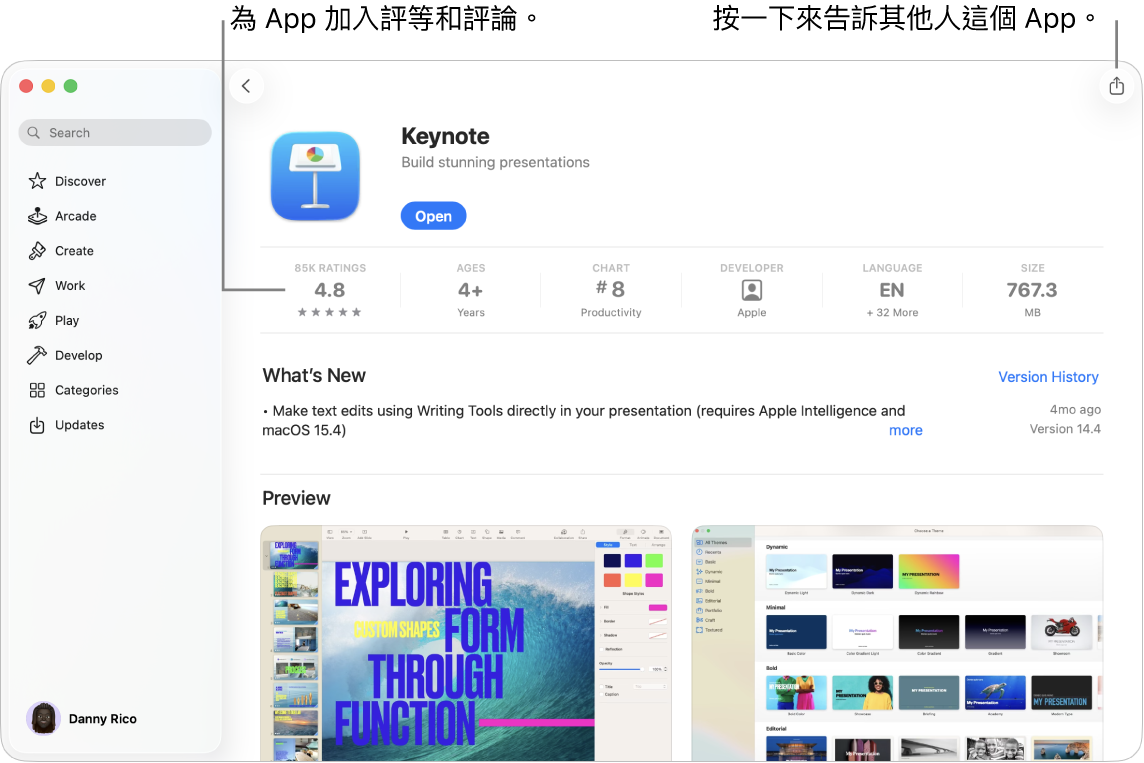1144x763 pixels.
Task: Open the Version History link
Action: pyautogui.click(x=1048, y=377)
